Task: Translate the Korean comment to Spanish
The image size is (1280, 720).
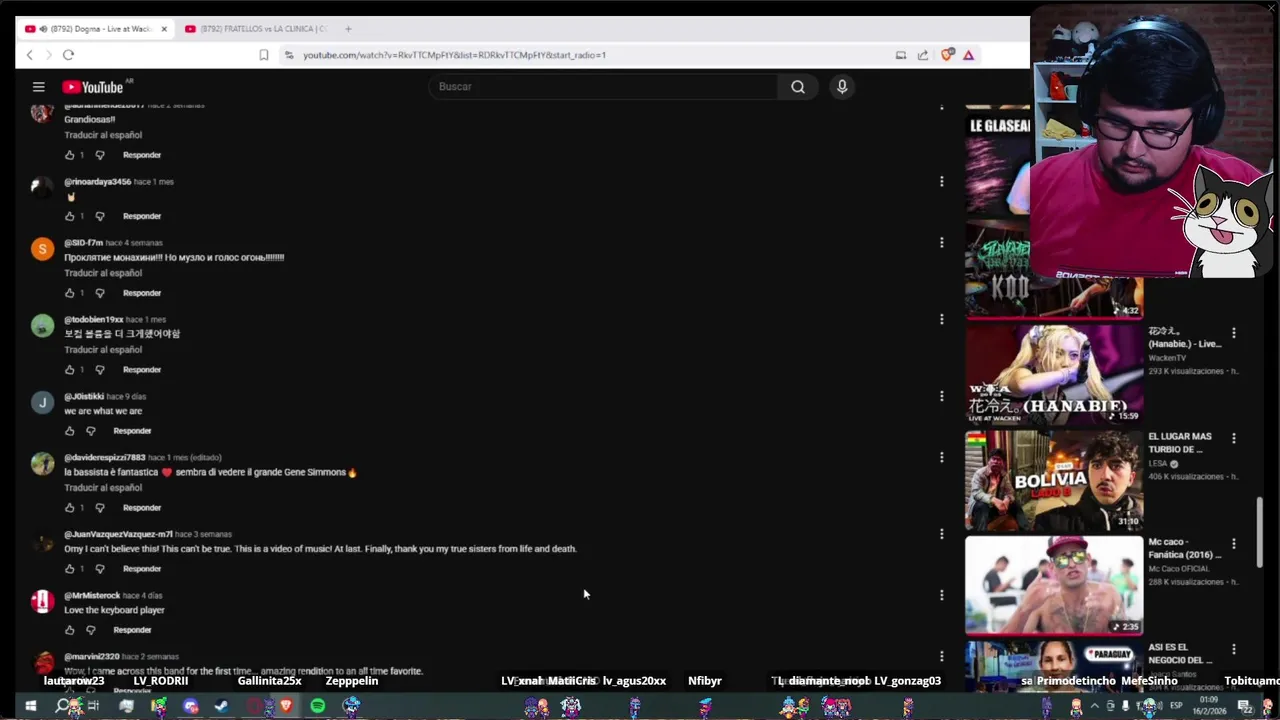Action: coord(103,350)
